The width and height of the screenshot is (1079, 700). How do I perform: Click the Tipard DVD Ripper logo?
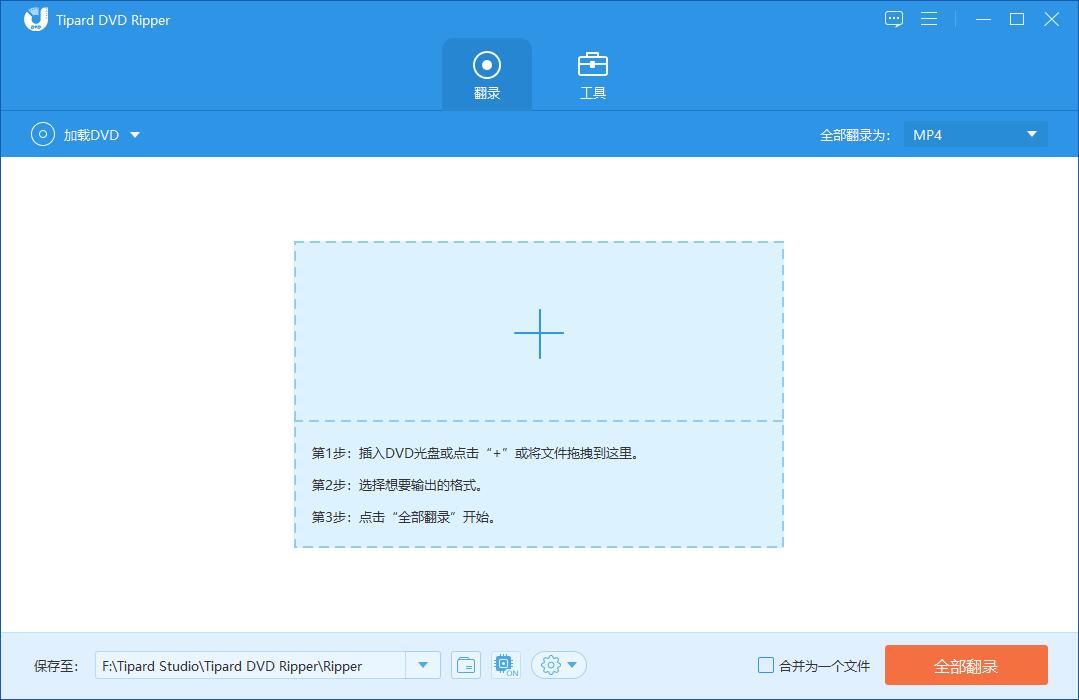point(36,19)
